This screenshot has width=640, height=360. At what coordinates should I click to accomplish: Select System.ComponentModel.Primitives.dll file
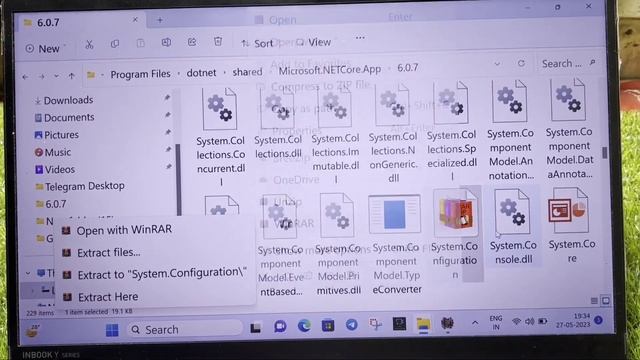point(338,244)
